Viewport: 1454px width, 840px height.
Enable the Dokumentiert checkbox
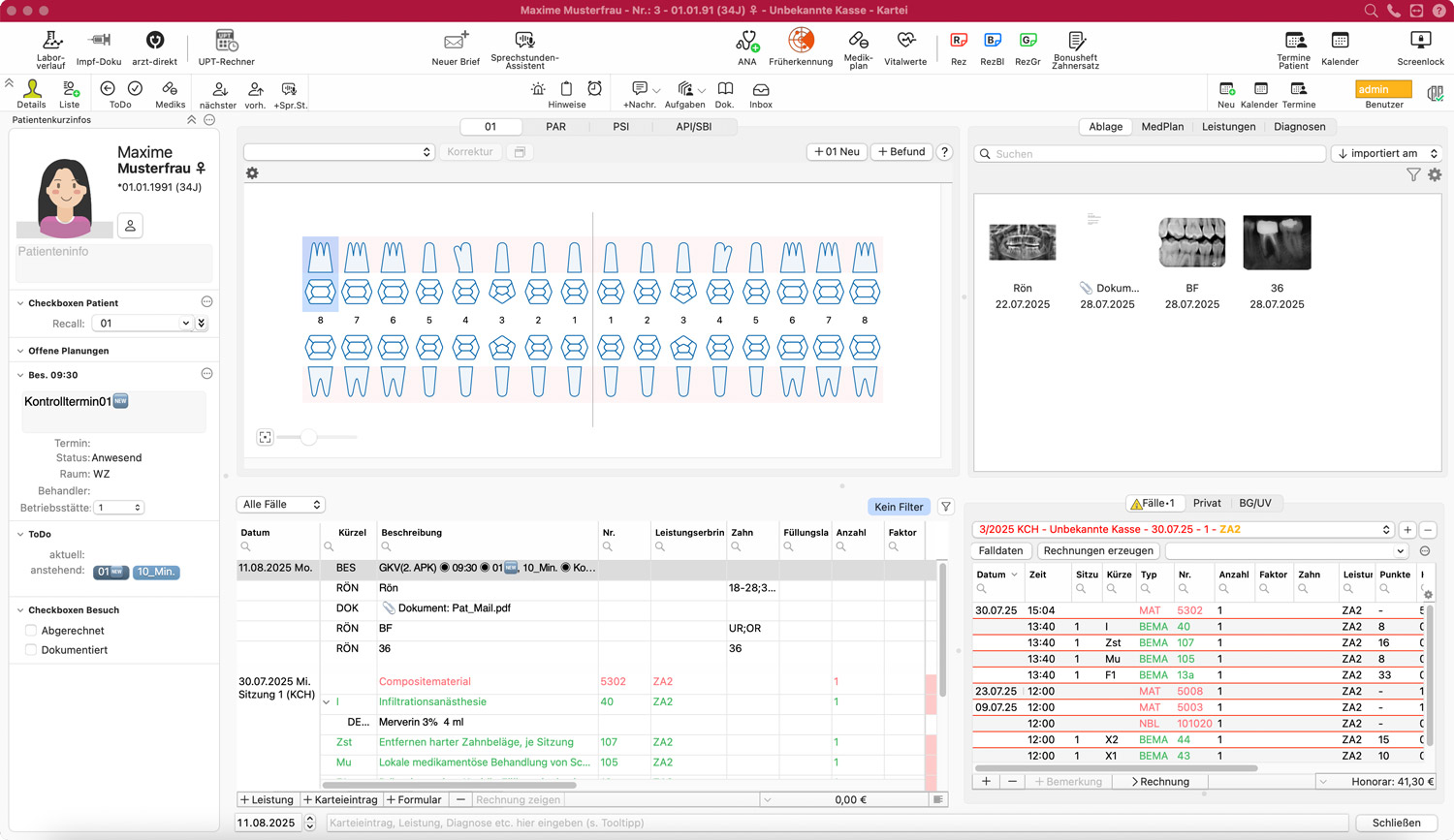[31, 650]
